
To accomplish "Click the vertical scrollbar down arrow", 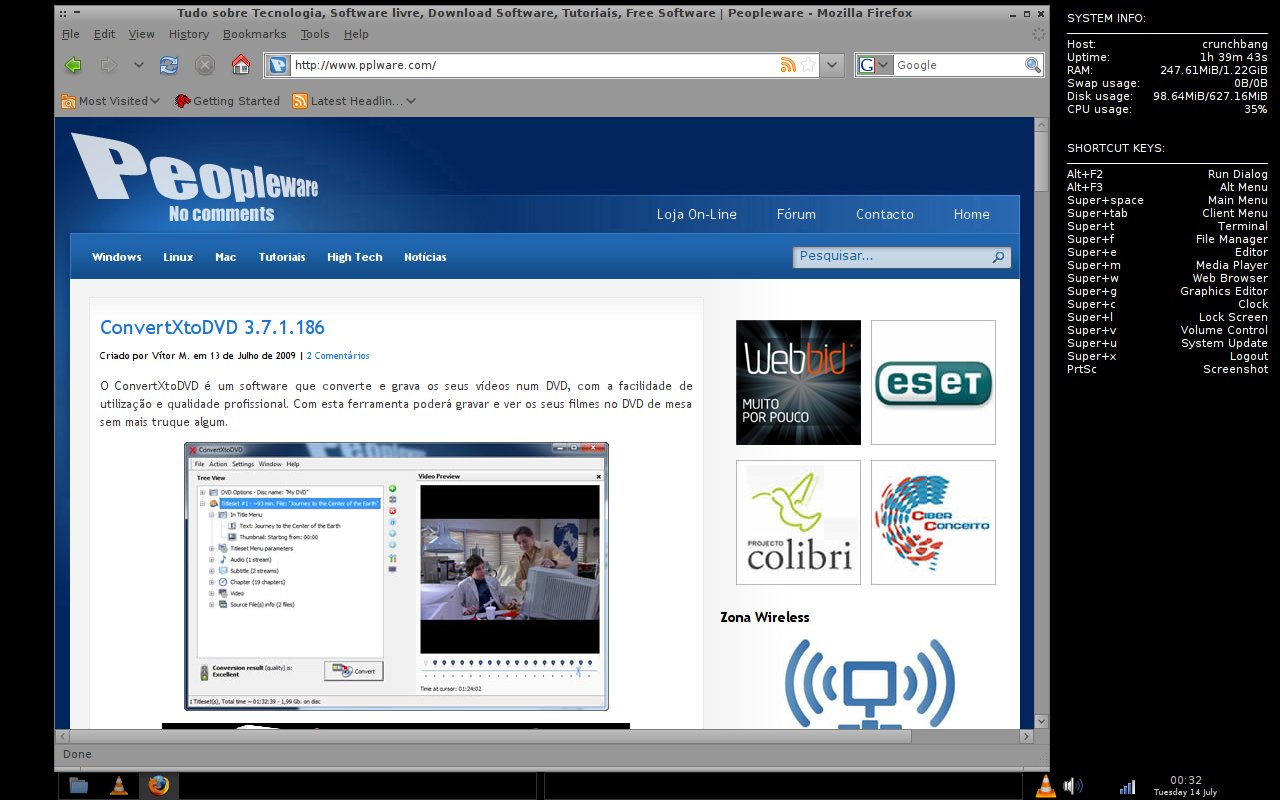I will click(1041, 720).
